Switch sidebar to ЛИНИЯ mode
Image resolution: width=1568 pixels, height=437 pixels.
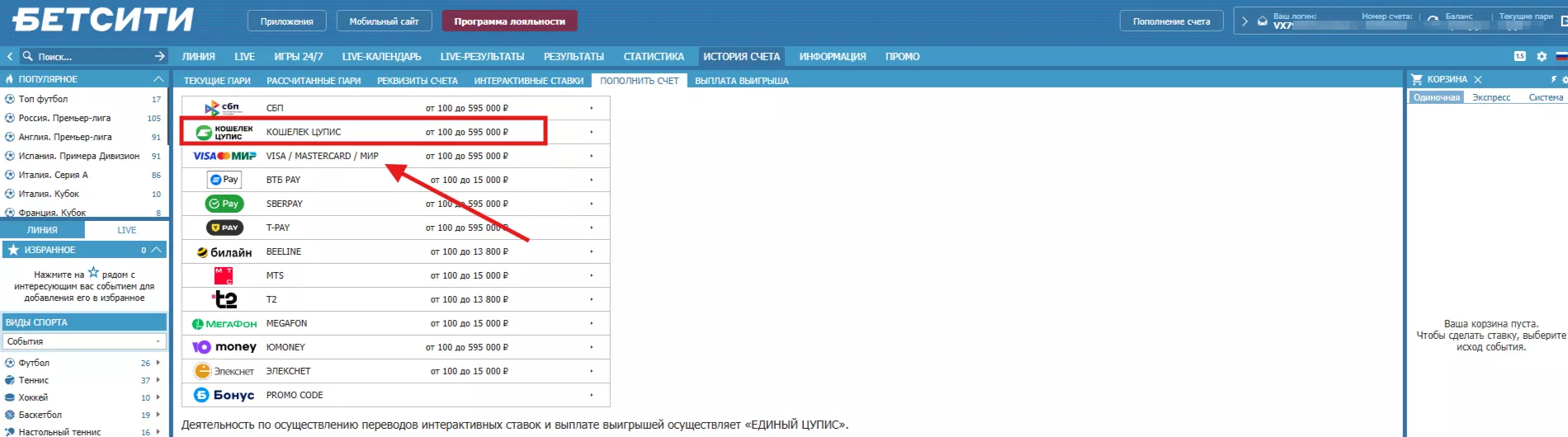42,230
